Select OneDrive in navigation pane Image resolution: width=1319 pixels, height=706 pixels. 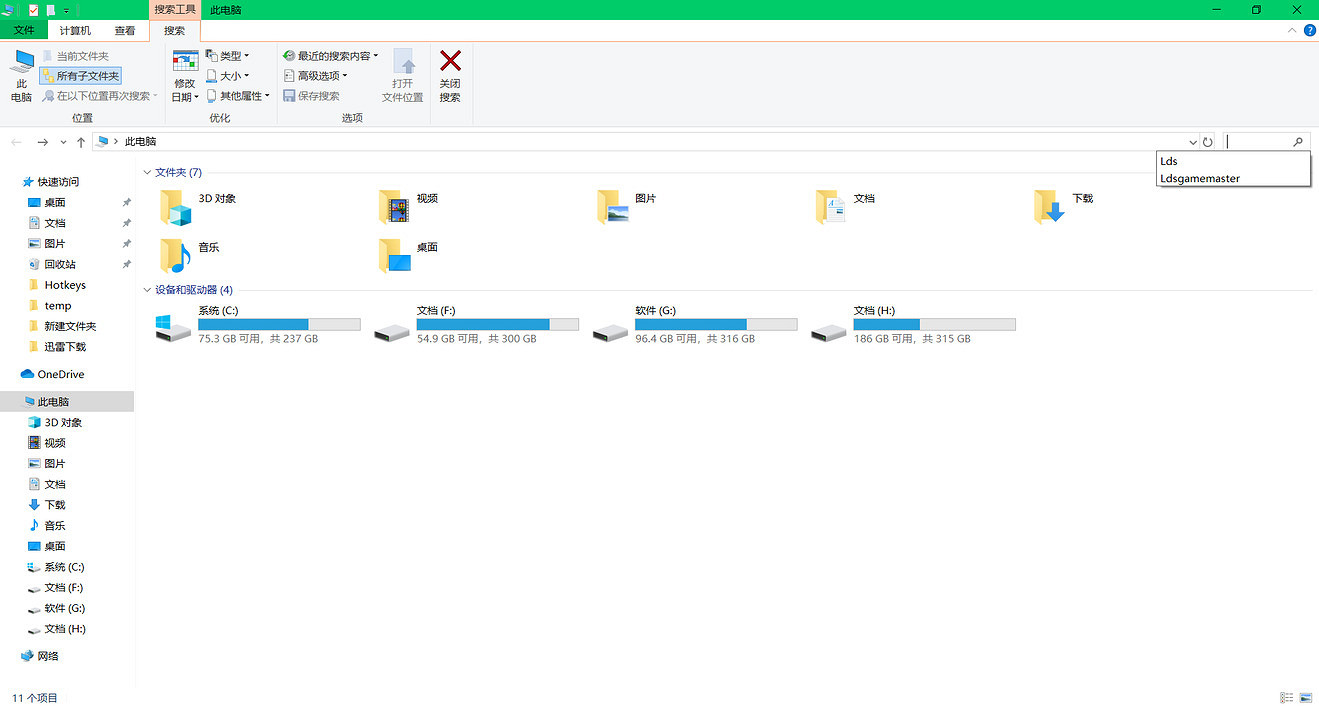(60, 374)
